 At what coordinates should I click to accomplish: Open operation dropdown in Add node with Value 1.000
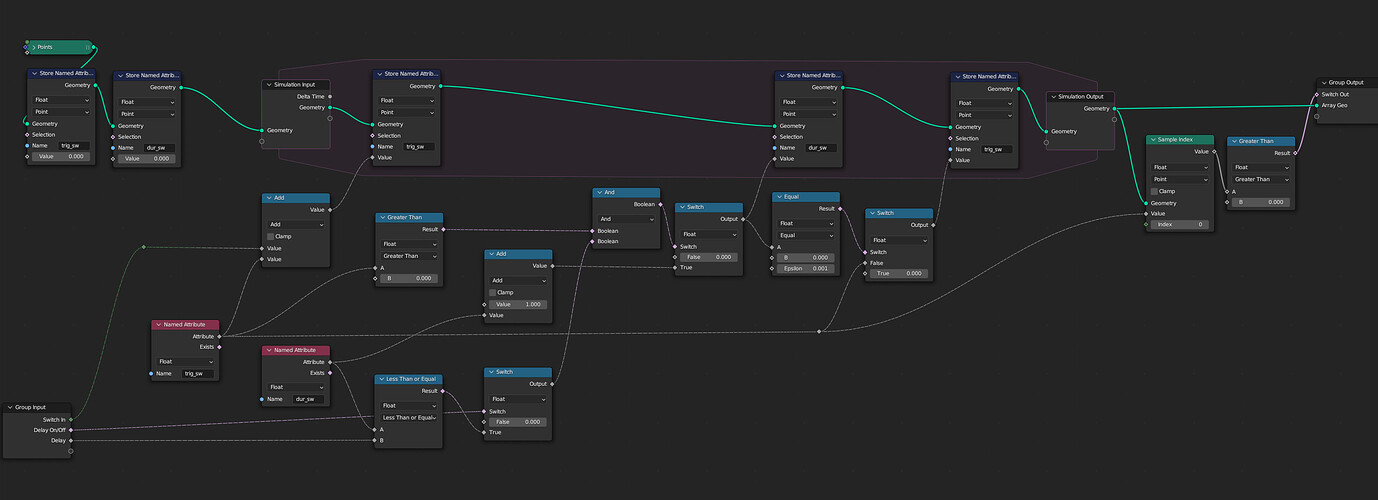(518, 280)
